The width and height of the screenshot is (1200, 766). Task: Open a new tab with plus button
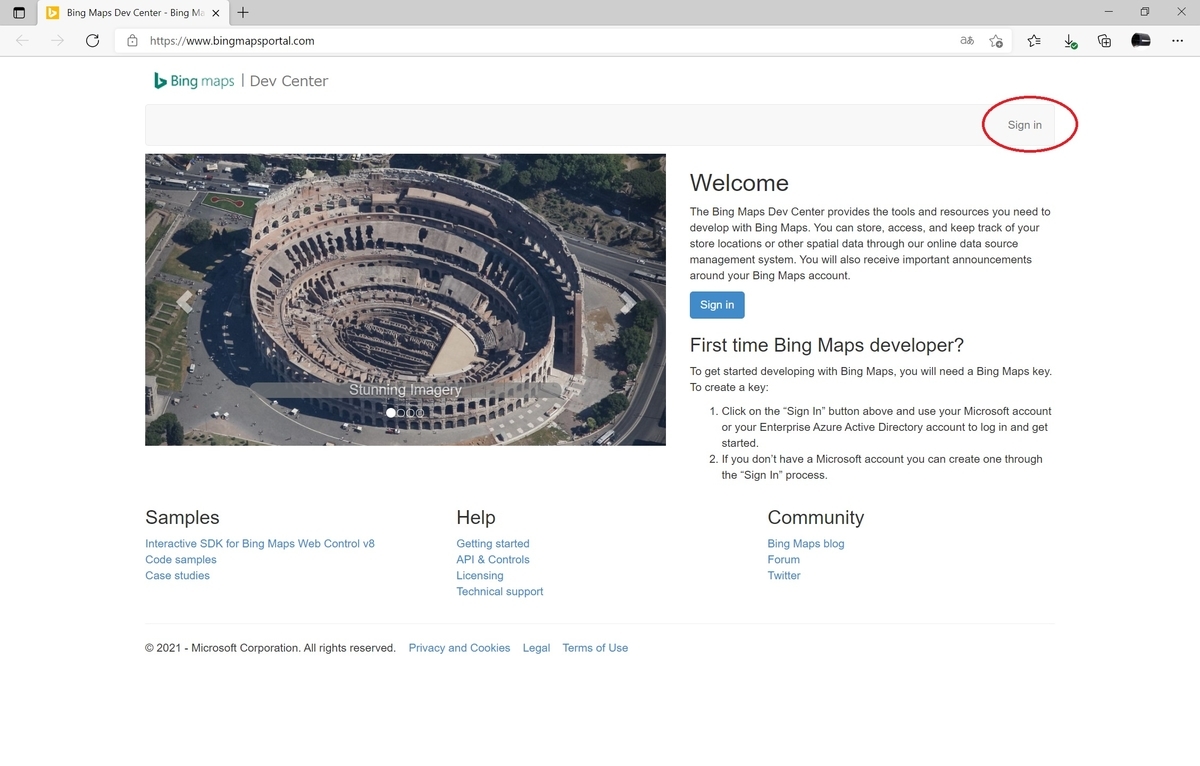tap(243, 13)
